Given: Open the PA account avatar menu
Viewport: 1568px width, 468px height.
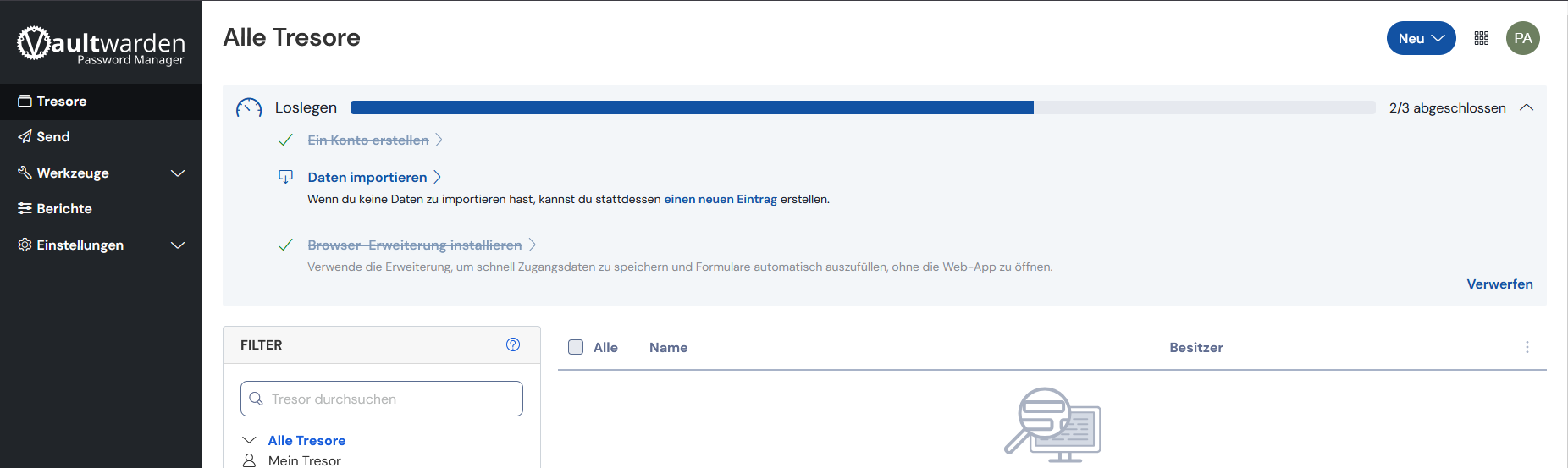Looking at the screenshot, I should pos(1522,38).
